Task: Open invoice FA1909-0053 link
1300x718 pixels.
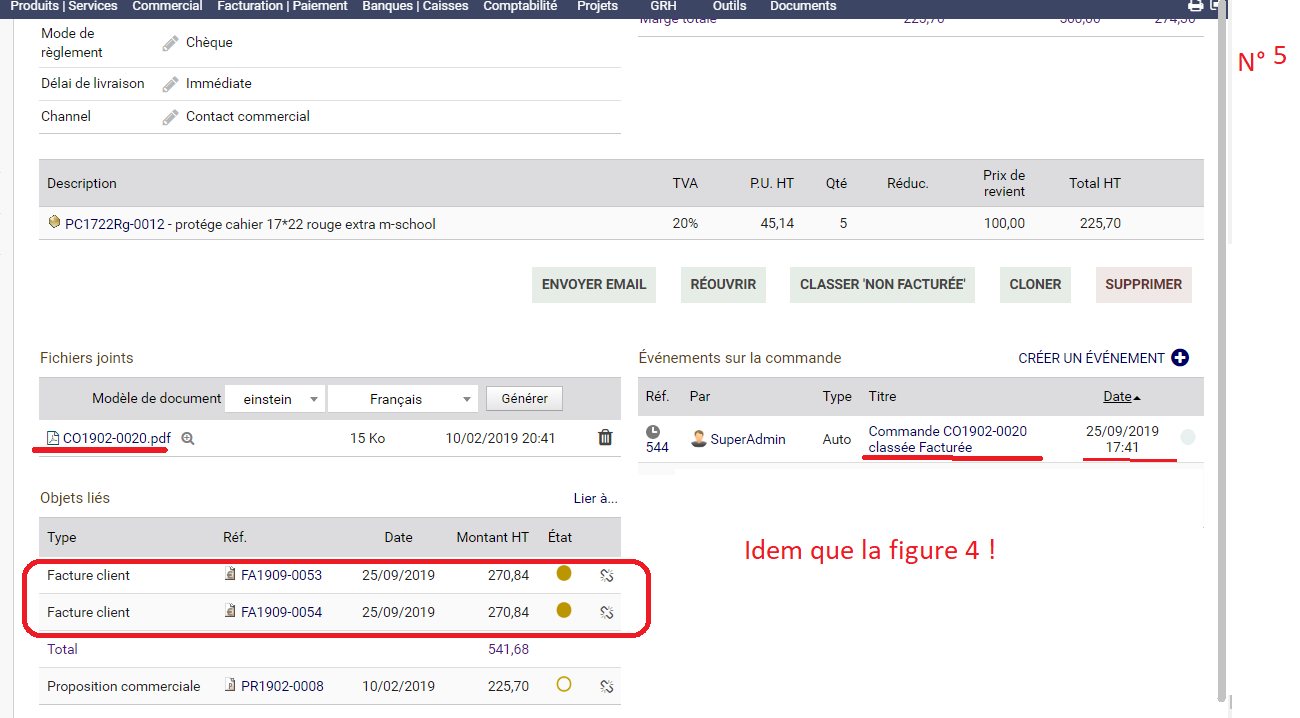Action: click(281, 575)
